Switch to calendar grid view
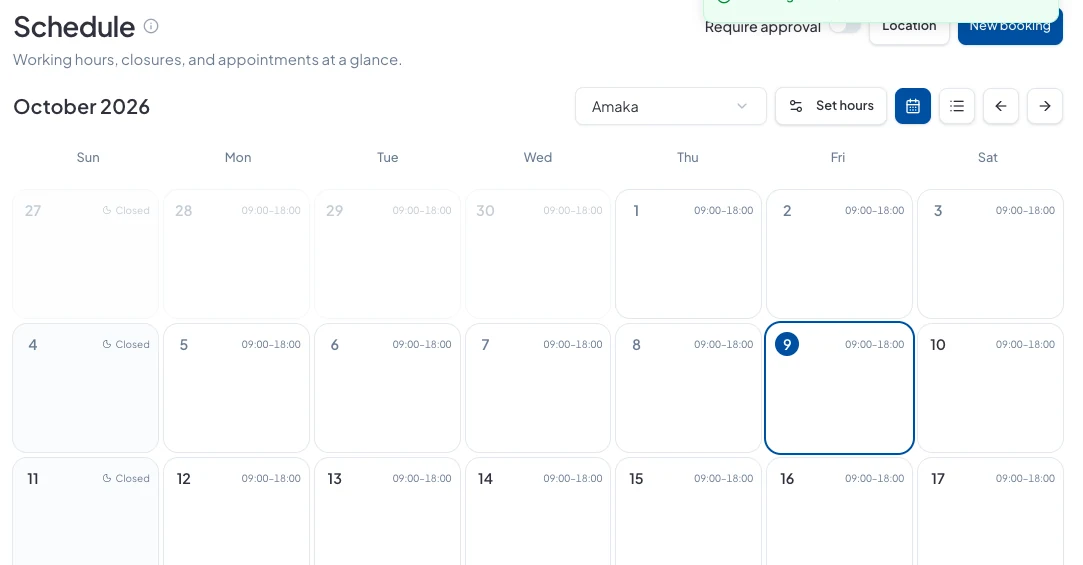The width and height of the screenshot is (1083, 565). tap(912, 106)
